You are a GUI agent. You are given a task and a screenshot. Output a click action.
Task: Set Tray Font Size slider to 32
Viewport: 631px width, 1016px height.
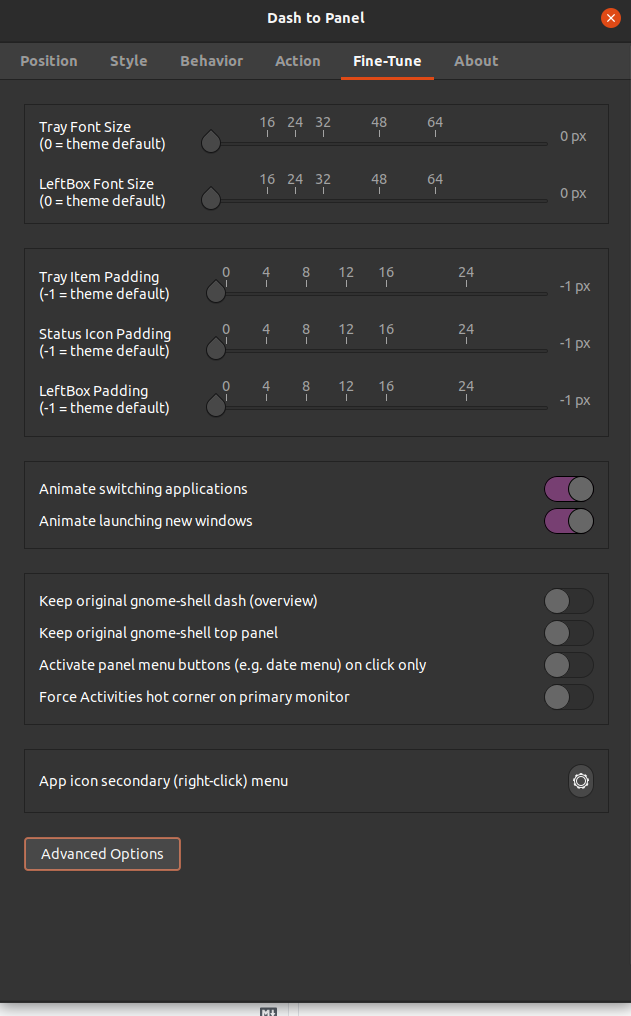[323, 143]
